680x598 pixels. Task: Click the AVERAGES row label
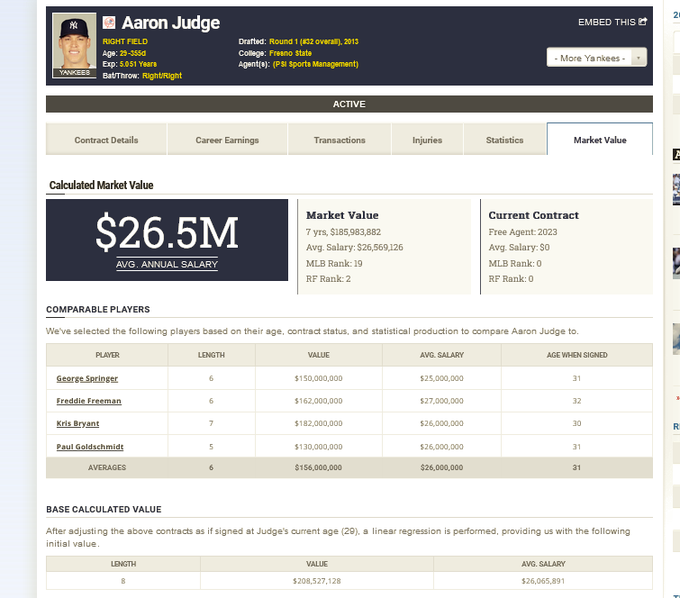coord(107,467)
